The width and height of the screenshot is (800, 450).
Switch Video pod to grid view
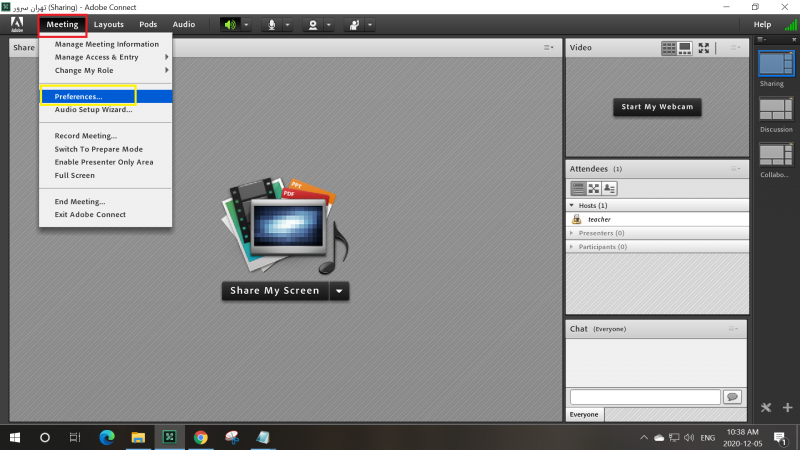point(669,48)
